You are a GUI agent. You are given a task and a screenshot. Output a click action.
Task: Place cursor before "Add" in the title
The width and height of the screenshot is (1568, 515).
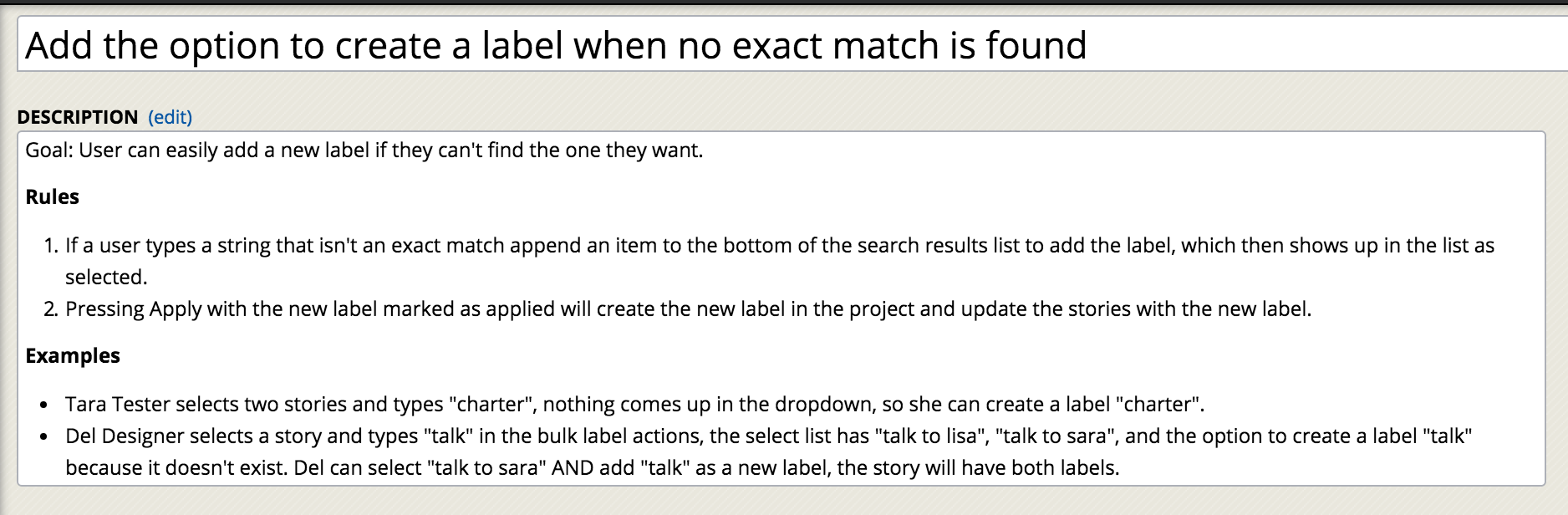[x=26, y=45]
